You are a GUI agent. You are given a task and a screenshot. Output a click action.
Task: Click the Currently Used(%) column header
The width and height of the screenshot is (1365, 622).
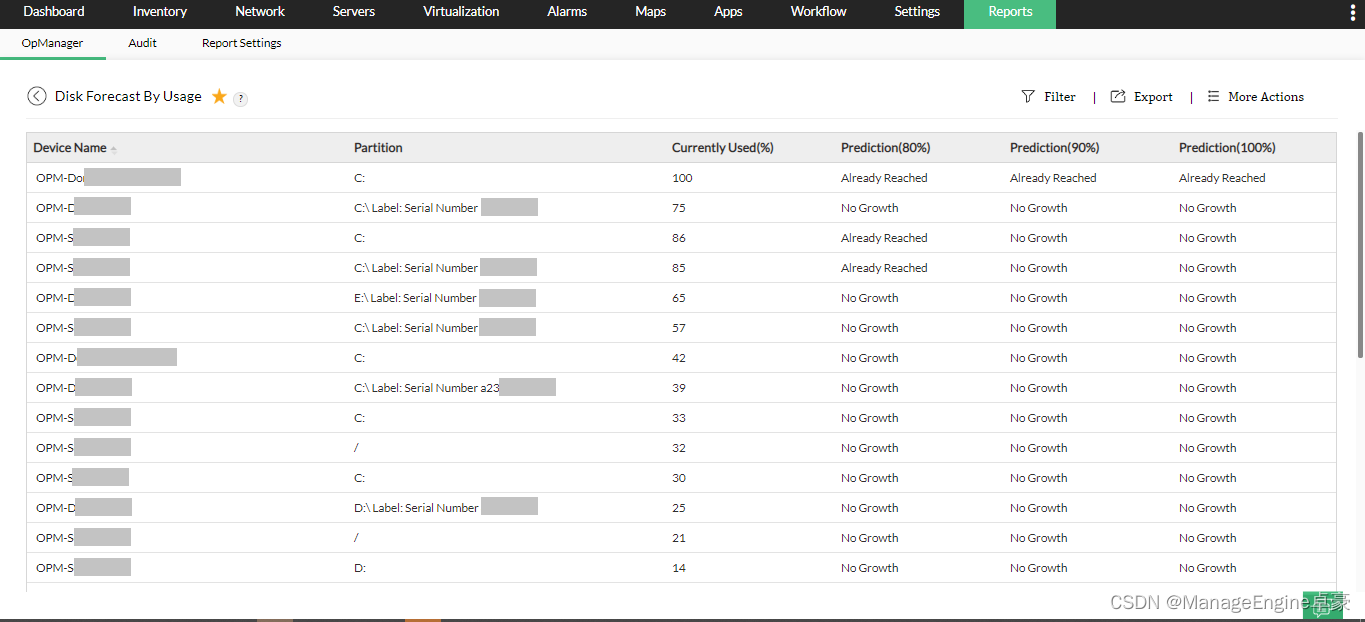click(722, 148)
